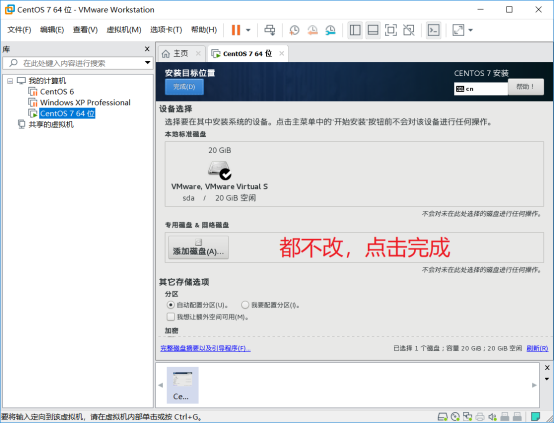Toggle the thumbnail bar view

373,30
